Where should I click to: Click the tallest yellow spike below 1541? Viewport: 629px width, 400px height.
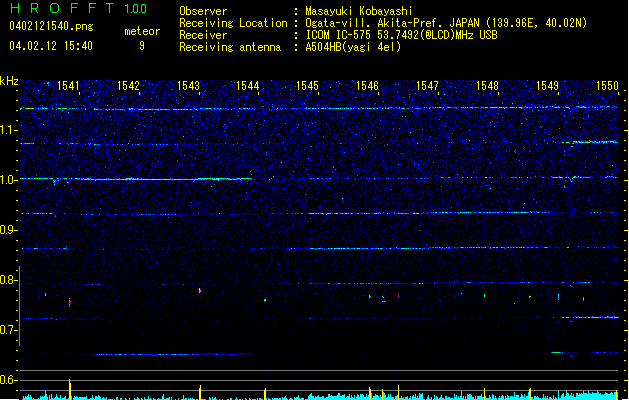70,389
